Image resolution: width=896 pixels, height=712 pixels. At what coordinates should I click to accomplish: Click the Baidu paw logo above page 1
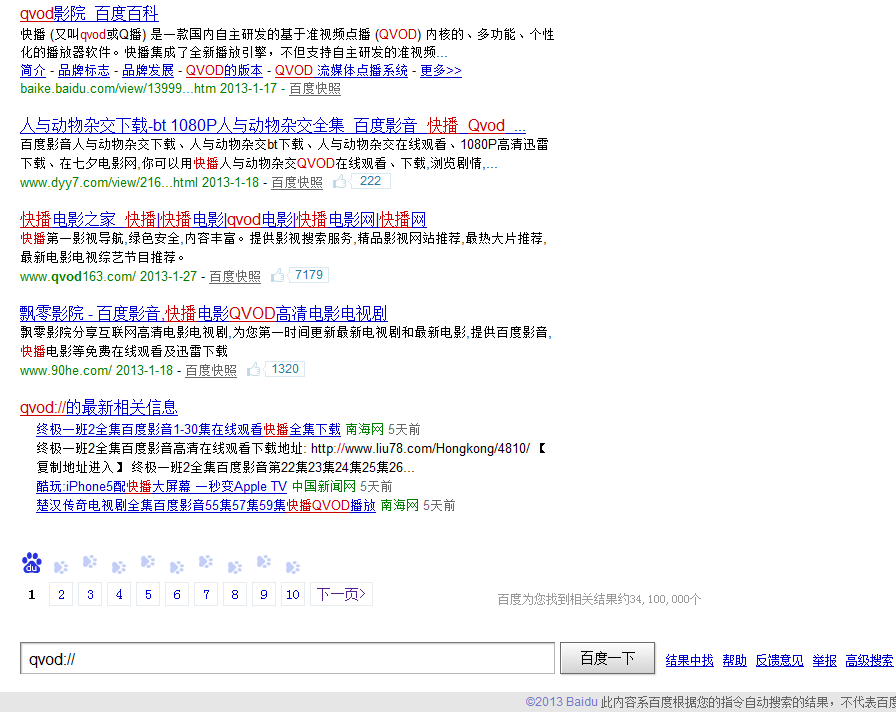tap(32, 563)
